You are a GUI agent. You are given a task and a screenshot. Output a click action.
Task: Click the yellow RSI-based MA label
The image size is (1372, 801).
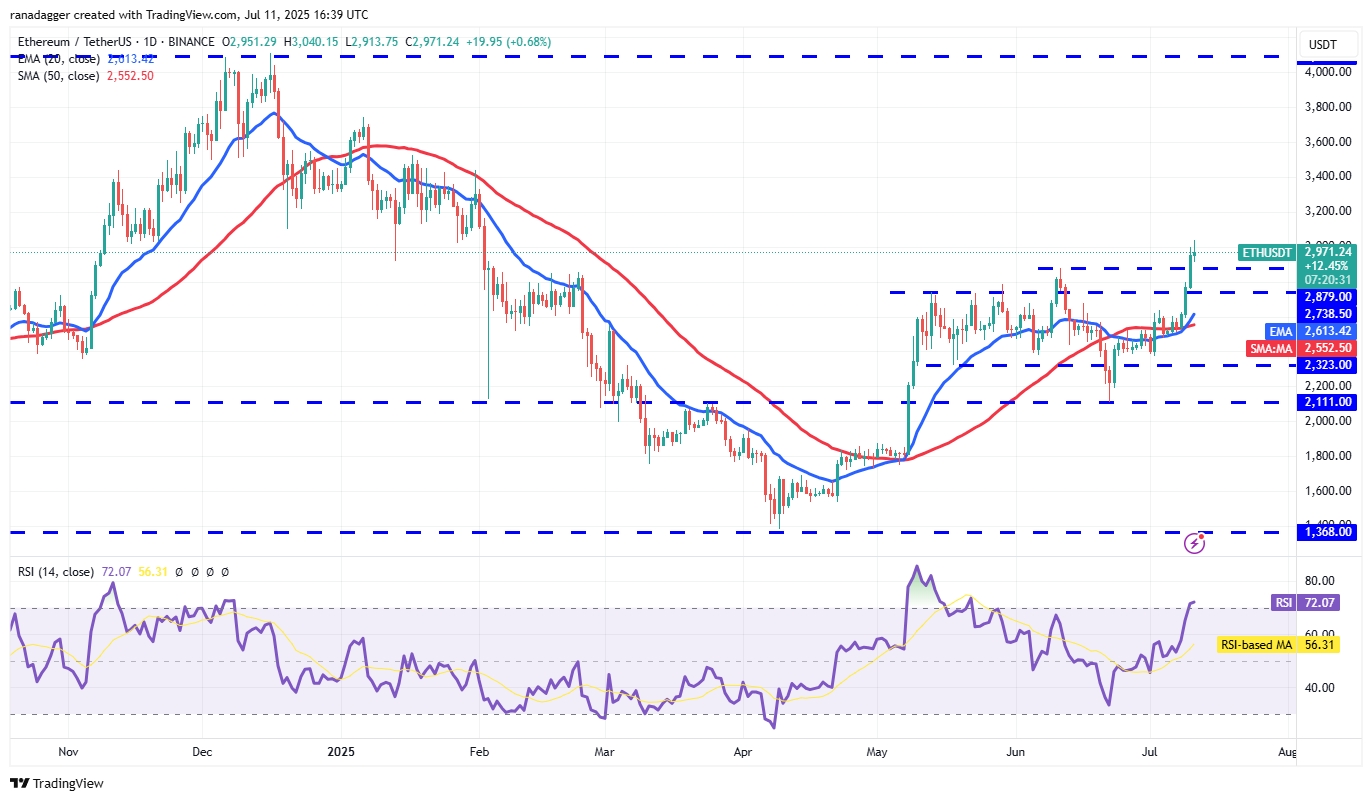tap(1256, 645)
